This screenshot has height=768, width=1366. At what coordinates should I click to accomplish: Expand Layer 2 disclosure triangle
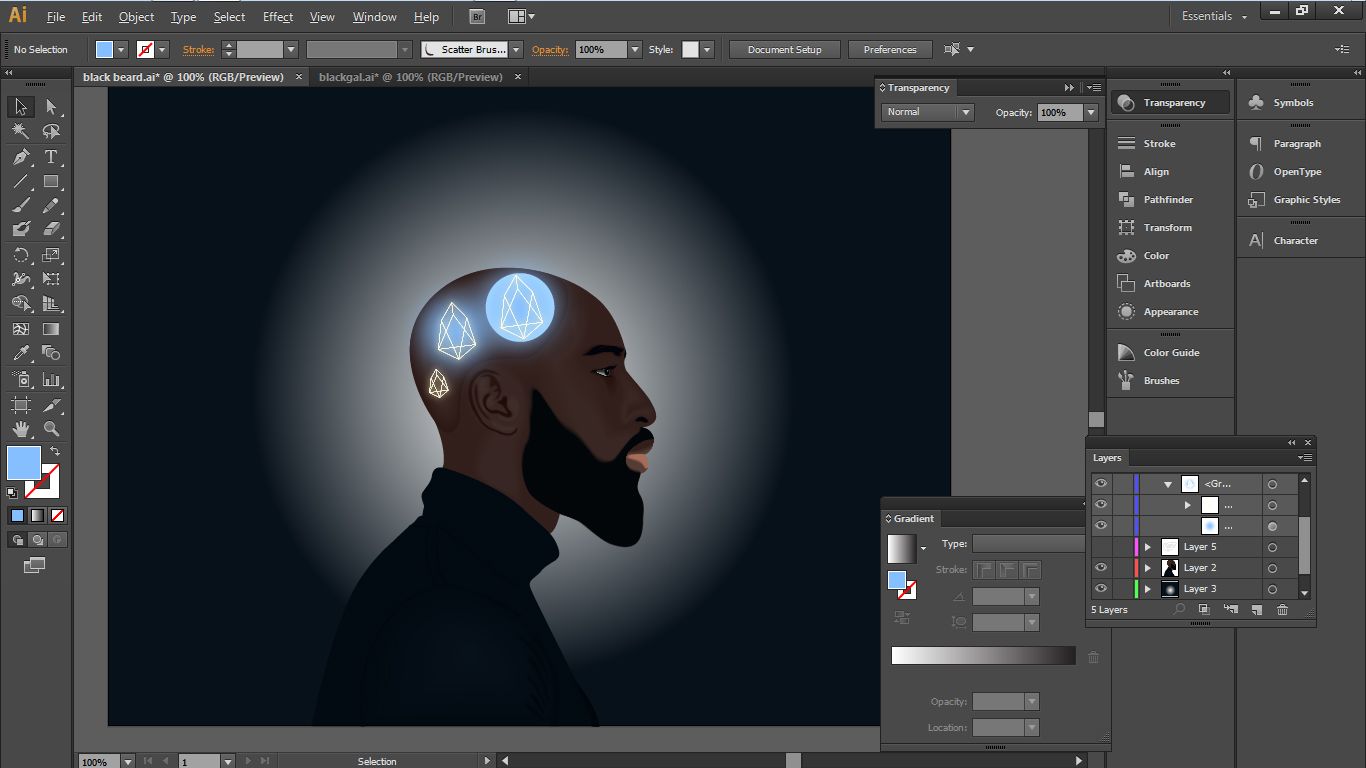pos(1148,568)
